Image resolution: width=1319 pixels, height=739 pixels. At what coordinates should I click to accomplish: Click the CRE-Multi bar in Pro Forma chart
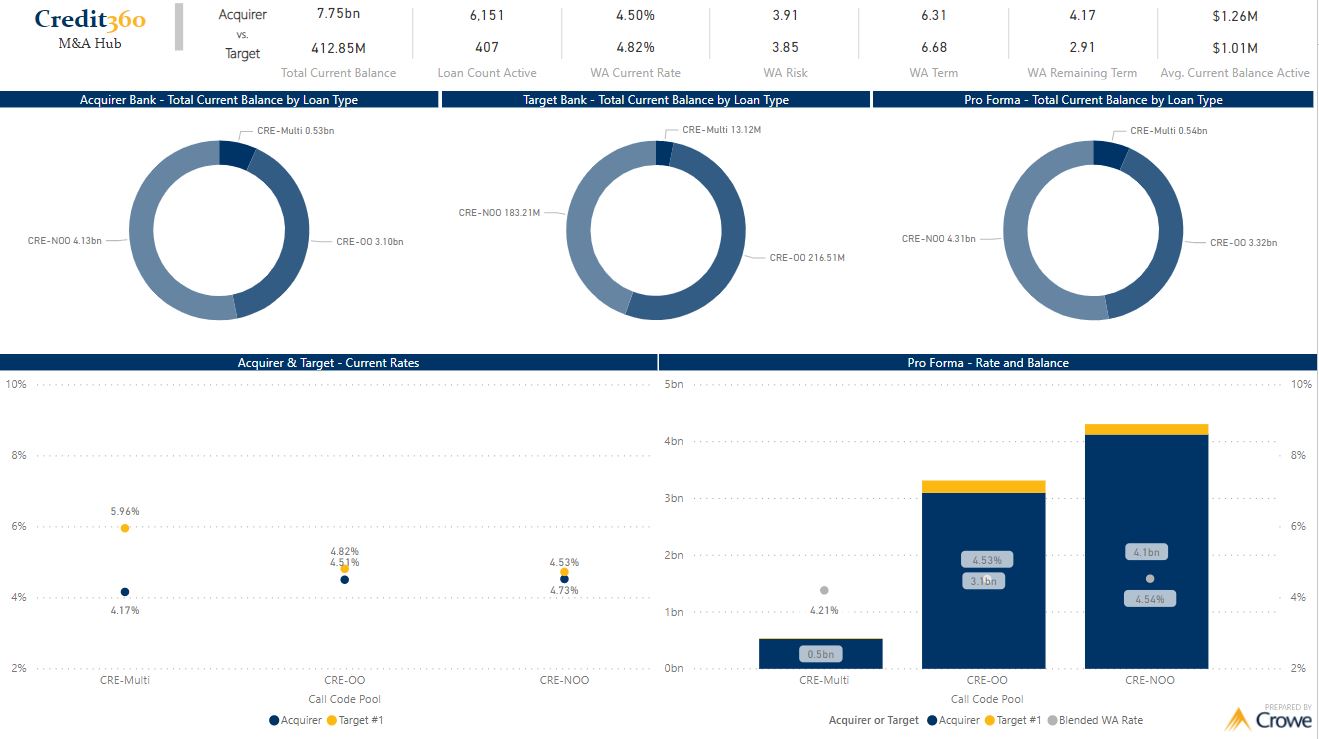[821, 654]
